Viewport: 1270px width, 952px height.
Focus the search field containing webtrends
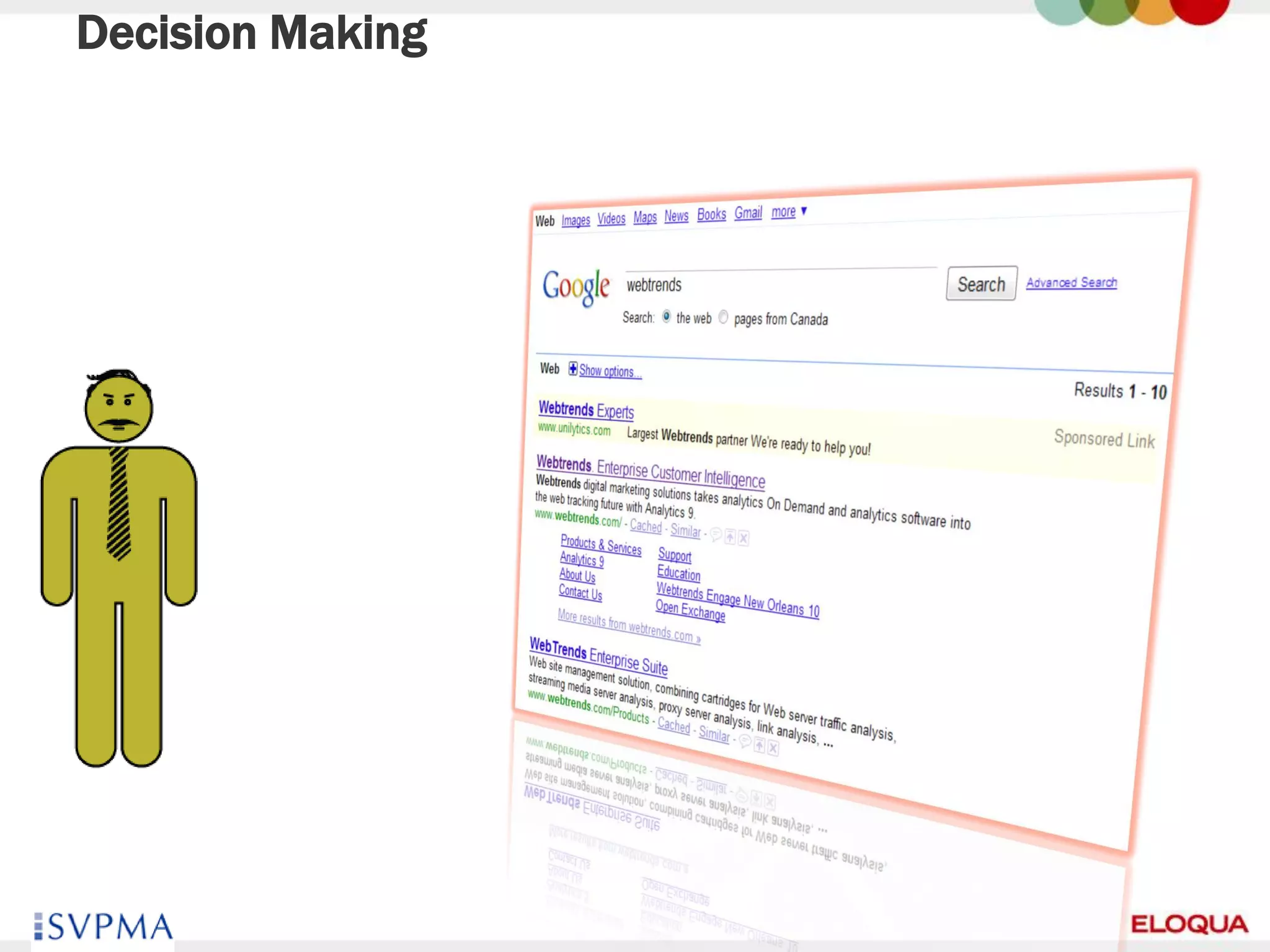tap(780, 284)
